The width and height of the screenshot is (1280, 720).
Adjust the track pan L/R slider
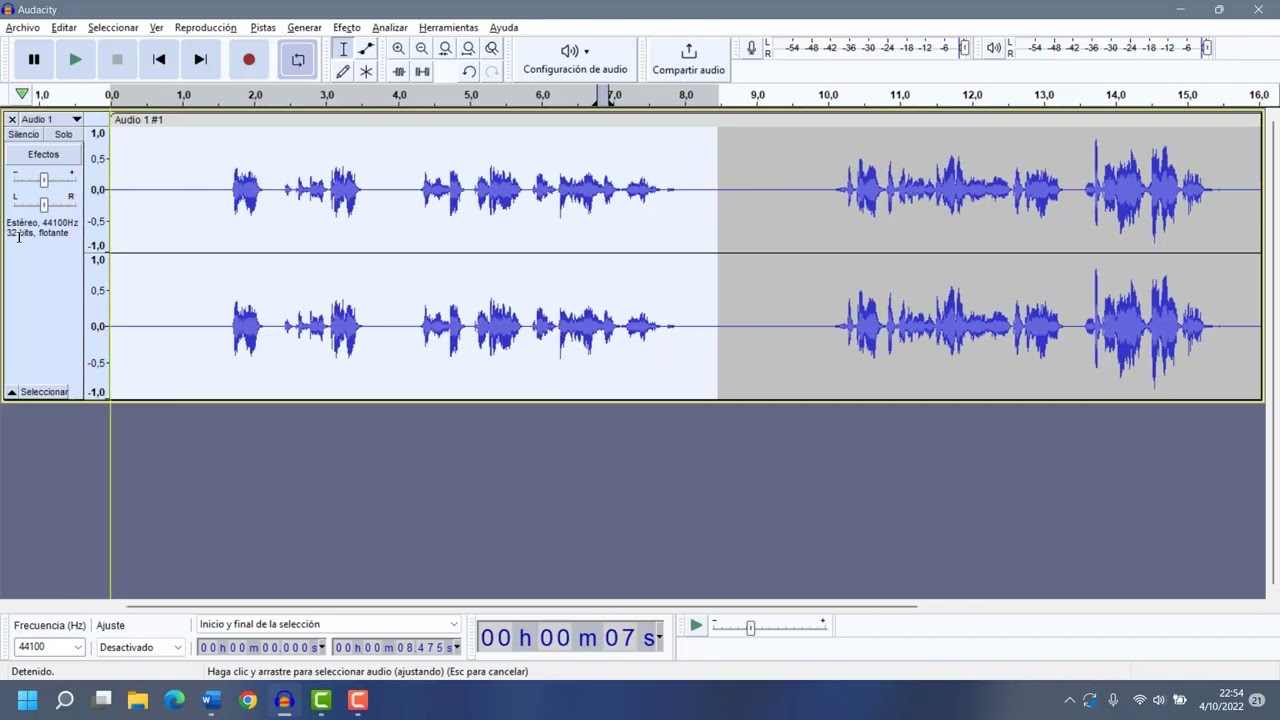pyautogui.click(x=43, y=204)
